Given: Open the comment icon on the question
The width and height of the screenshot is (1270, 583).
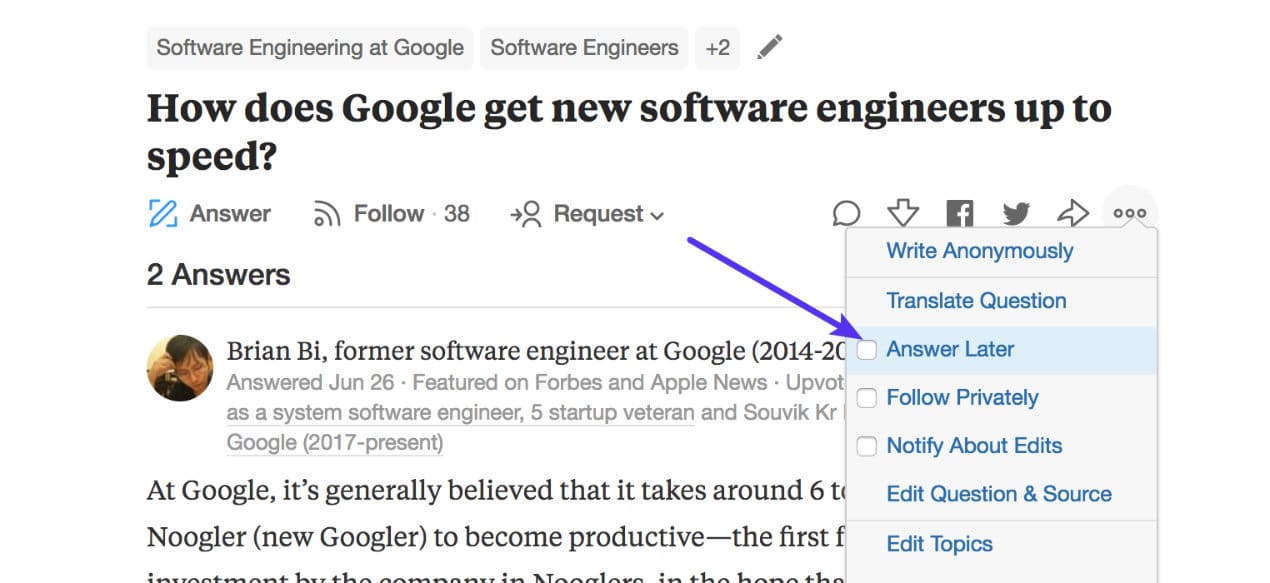Looking at the screenshot, I should (845, 212).
